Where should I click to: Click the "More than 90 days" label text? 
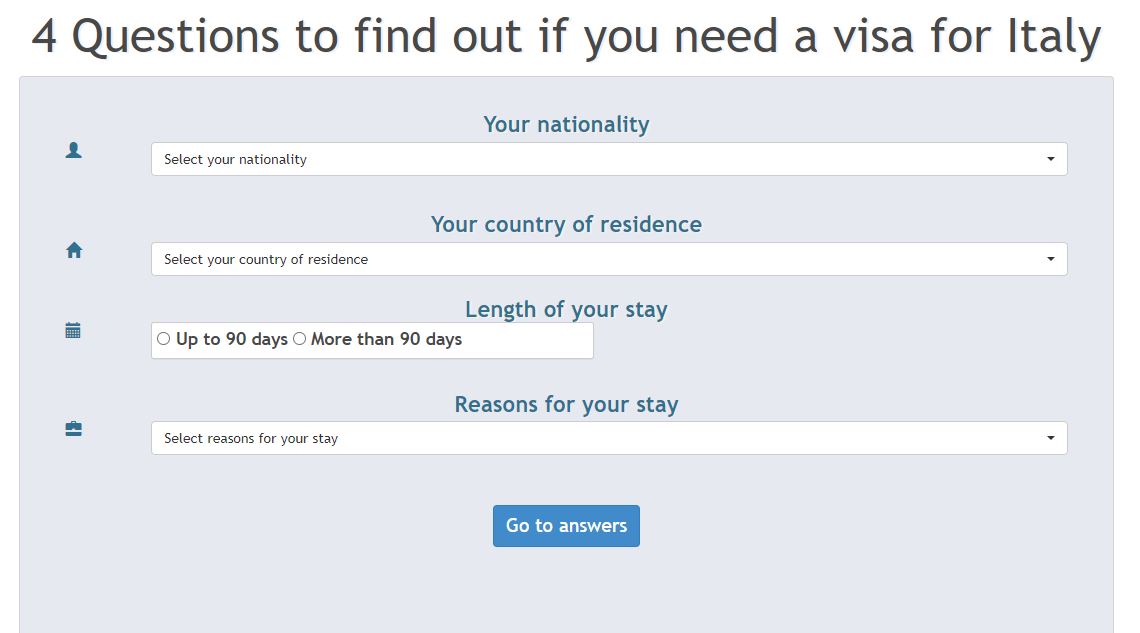pyautogui.click(x=386, y=339)
